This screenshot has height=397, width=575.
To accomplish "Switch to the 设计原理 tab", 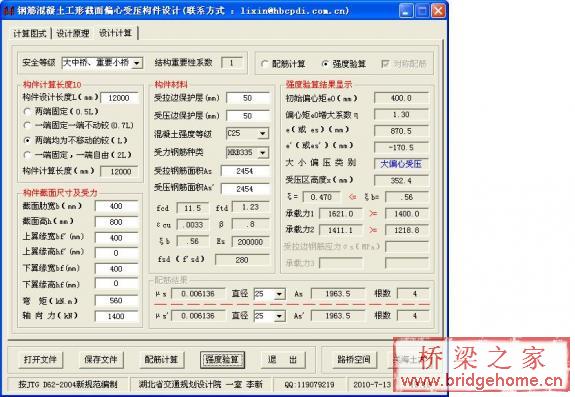I will point(73,33).
